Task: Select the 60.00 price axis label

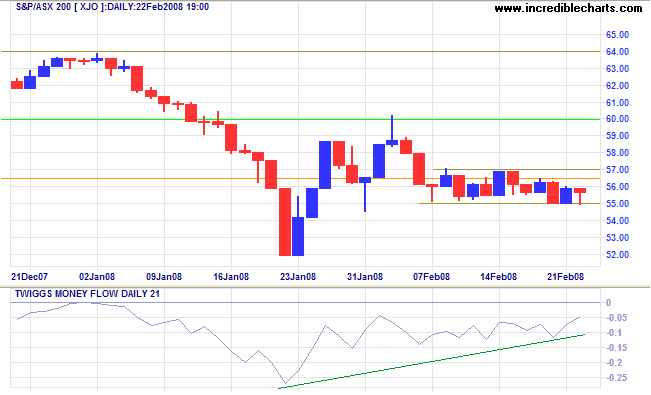Action: 617,119
